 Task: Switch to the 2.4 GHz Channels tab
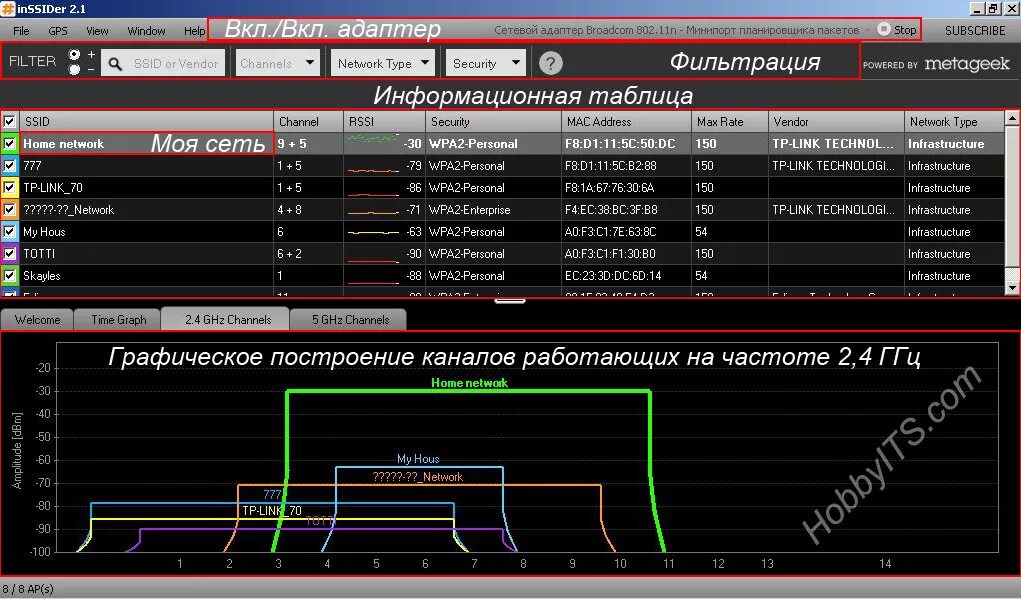(227, 320)
